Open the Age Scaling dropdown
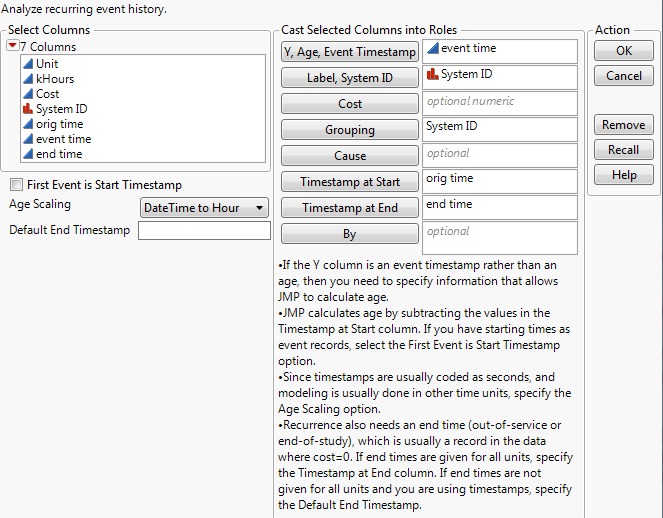Image resolution: width=663 pixels, height=518 pixels. tap(205, 208)
